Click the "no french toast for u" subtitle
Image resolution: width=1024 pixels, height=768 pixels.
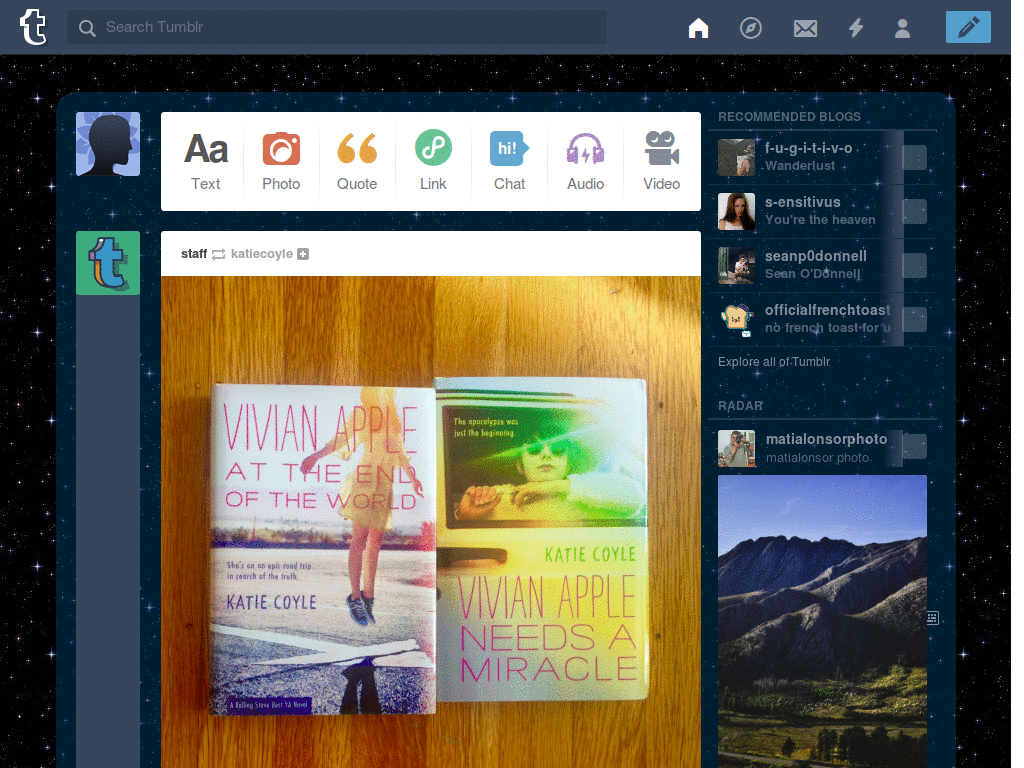point(827,328)
